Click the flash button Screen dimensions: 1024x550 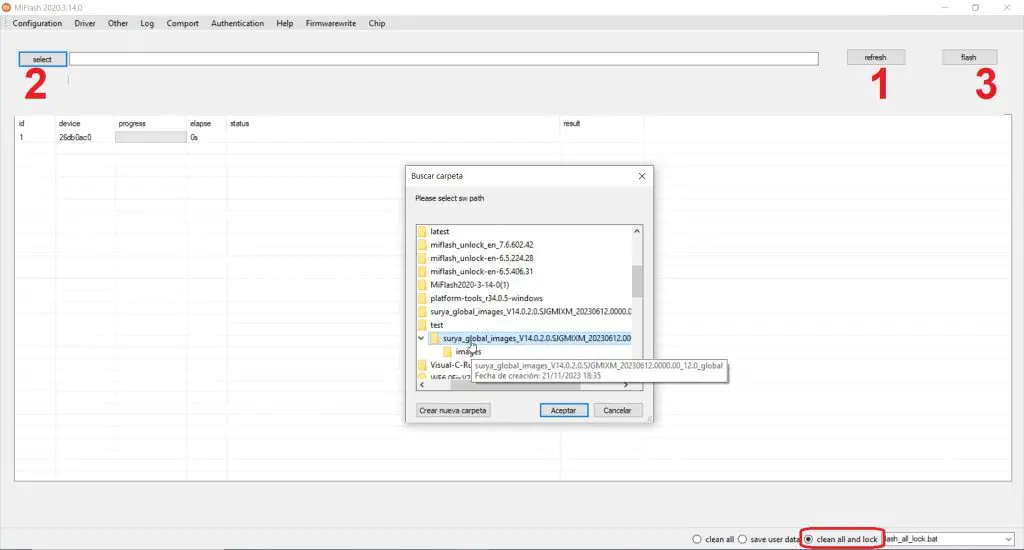pyautogui.click(x=969, y=57)
